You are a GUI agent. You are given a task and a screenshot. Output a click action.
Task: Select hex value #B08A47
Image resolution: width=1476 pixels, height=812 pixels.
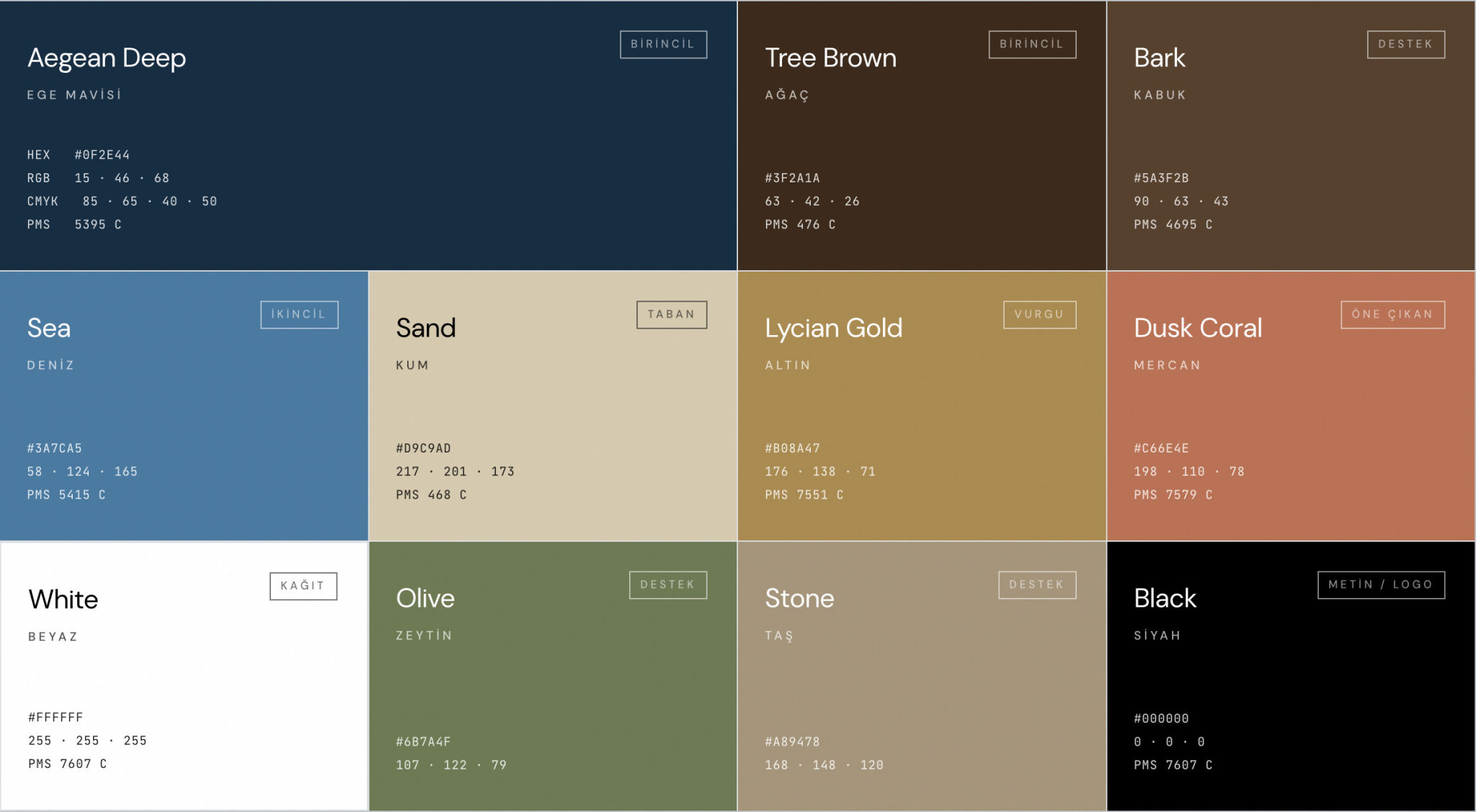click(792, 448)
